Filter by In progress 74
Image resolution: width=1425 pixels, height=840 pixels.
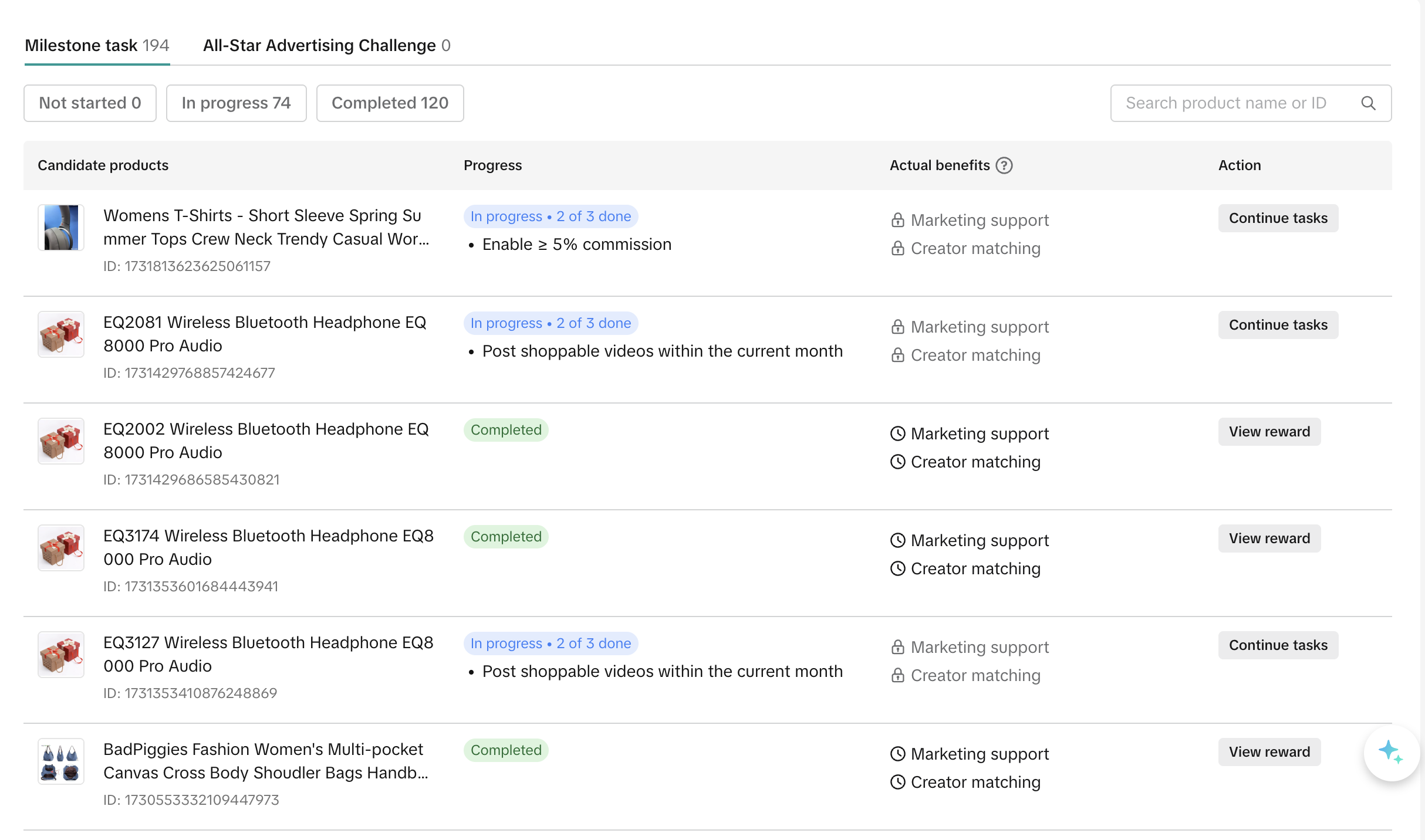(236, 103)
